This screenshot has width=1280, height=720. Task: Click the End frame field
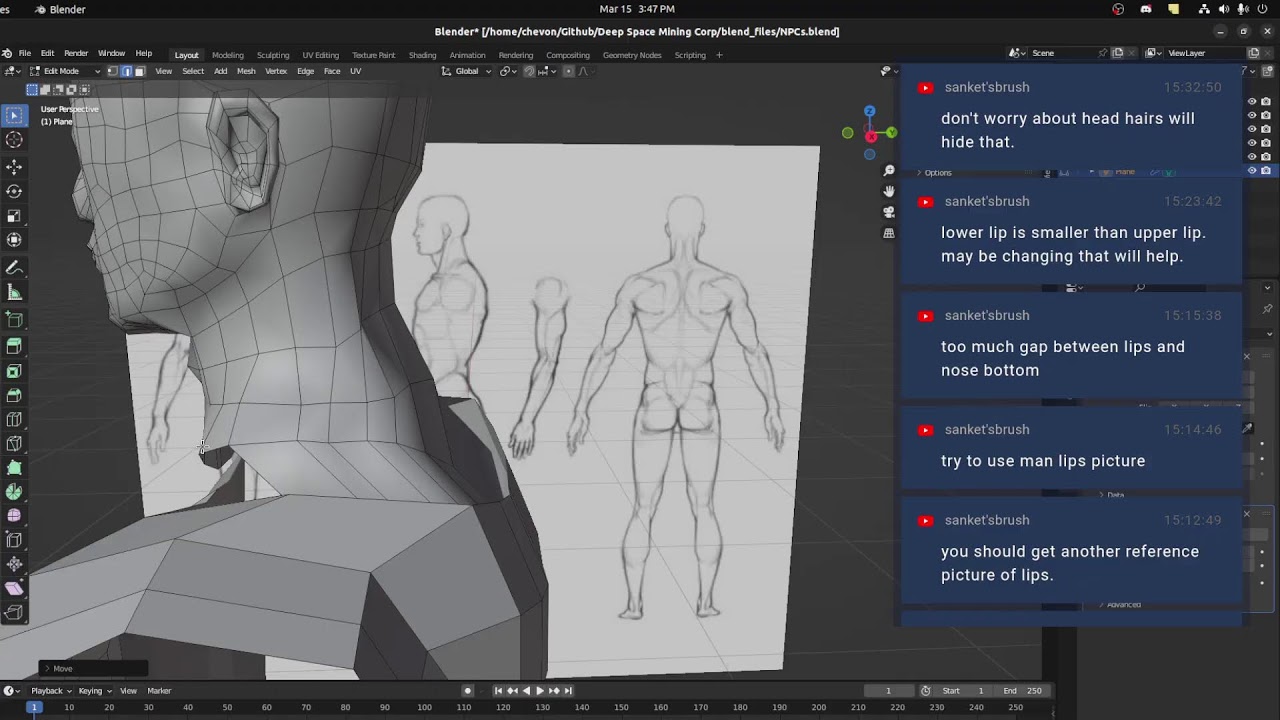[1022, 690]
